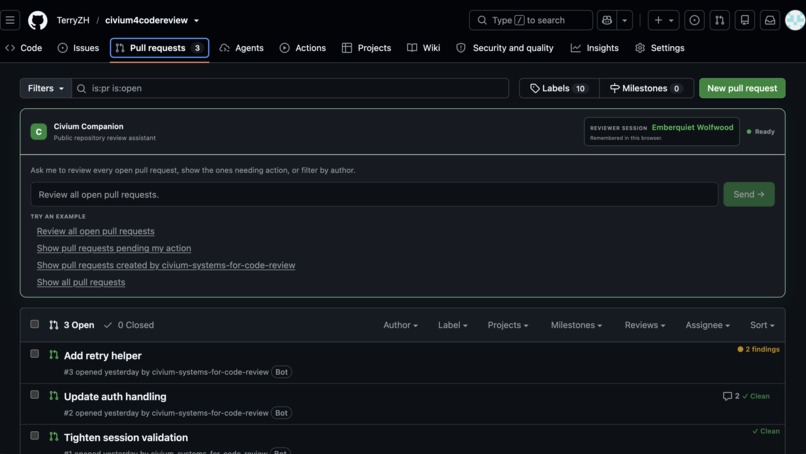This screenshot has height=454, width=806.
Task: Switch to the Projects tab
Action: (367, 48)
